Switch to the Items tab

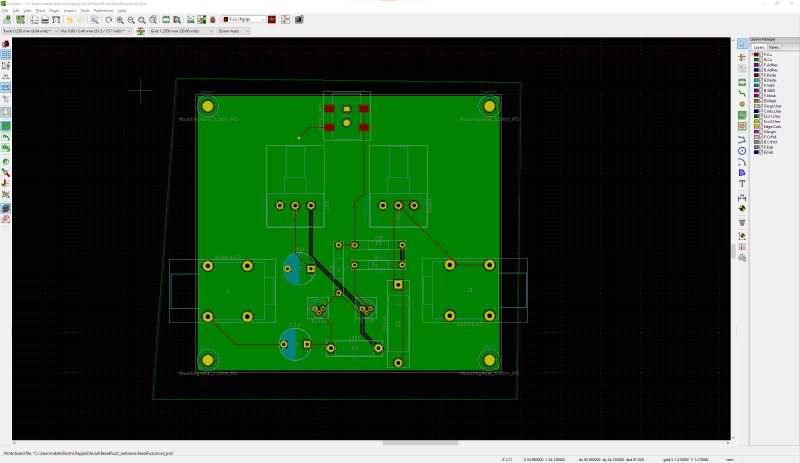pos(774,47)
